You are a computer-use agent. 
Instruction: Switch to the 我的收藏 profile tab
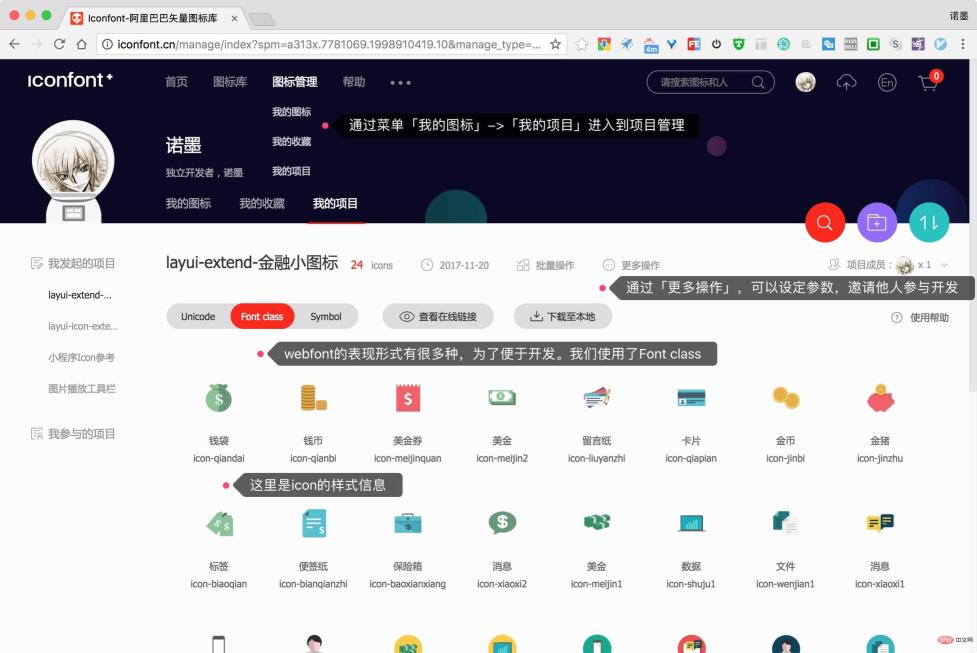click(262, 203)
